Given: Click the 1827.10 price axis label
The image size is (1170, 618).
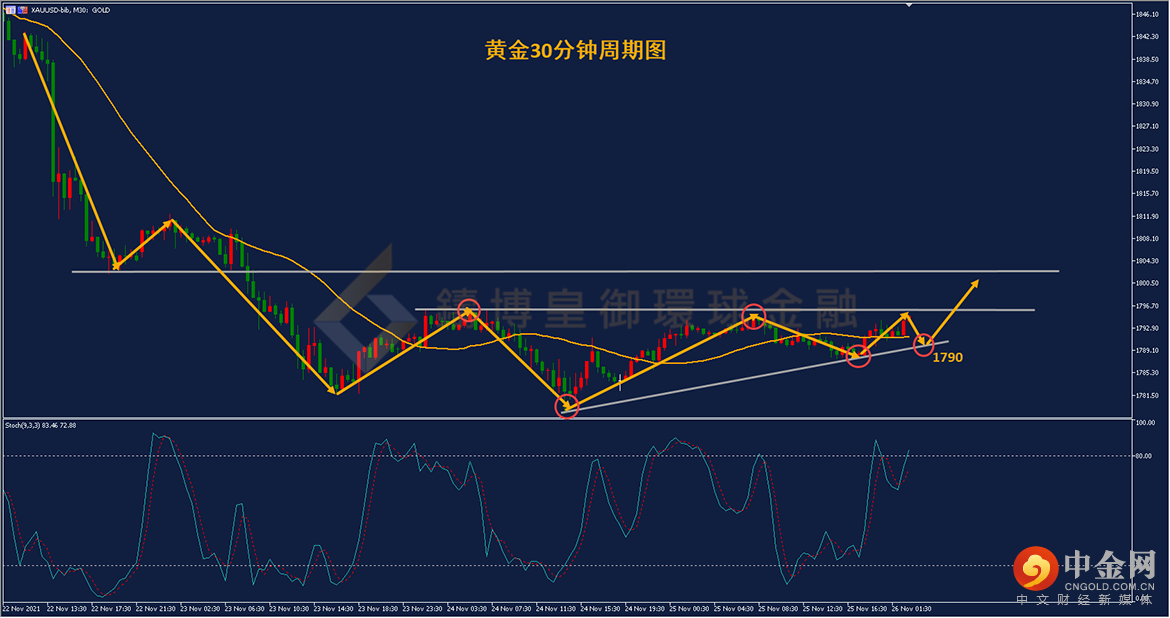Looking at the screenshot, I should click(x=1147, y=126).
